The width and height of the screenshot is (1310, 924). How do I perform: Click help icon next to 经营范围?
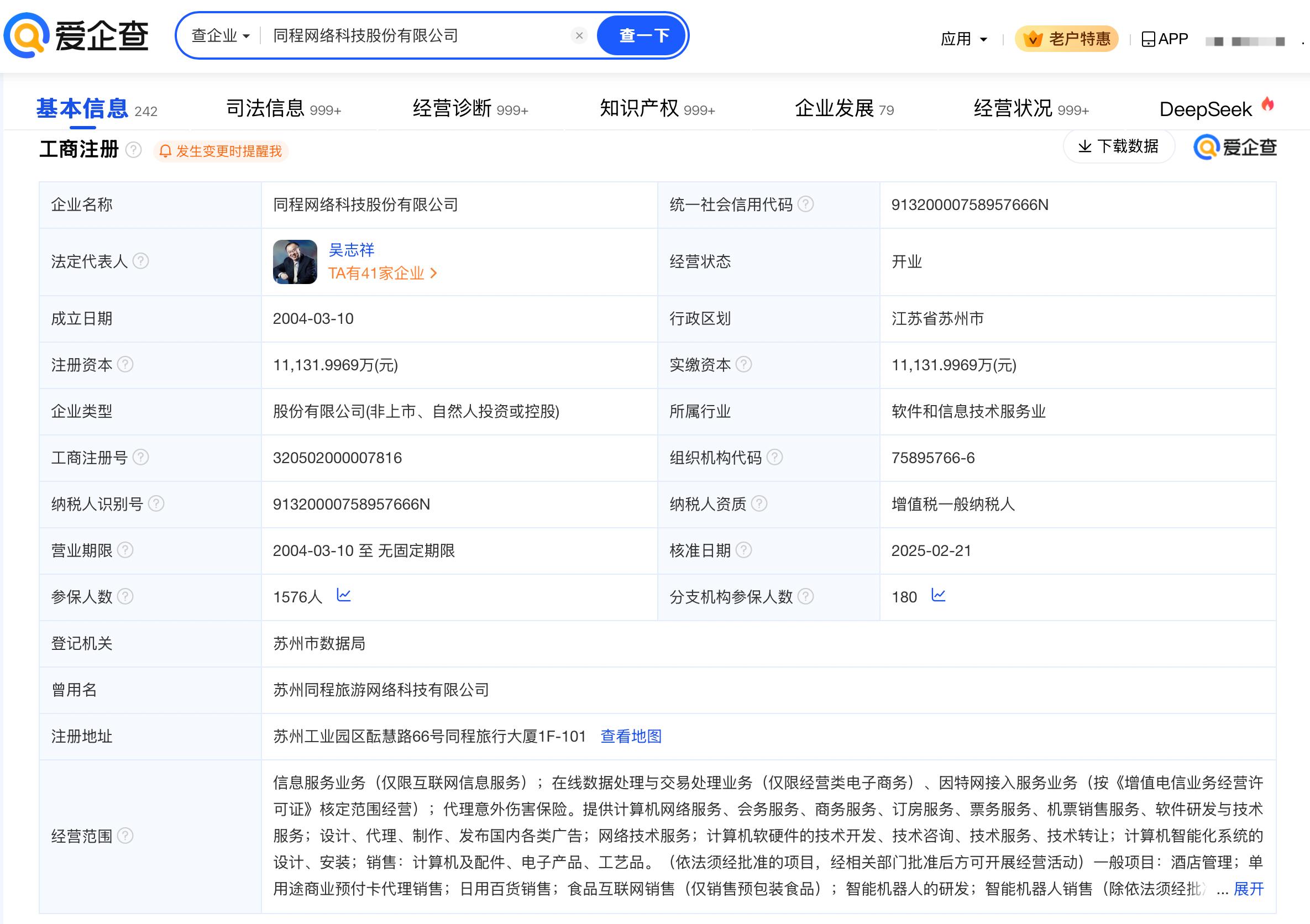click(125, 836)
